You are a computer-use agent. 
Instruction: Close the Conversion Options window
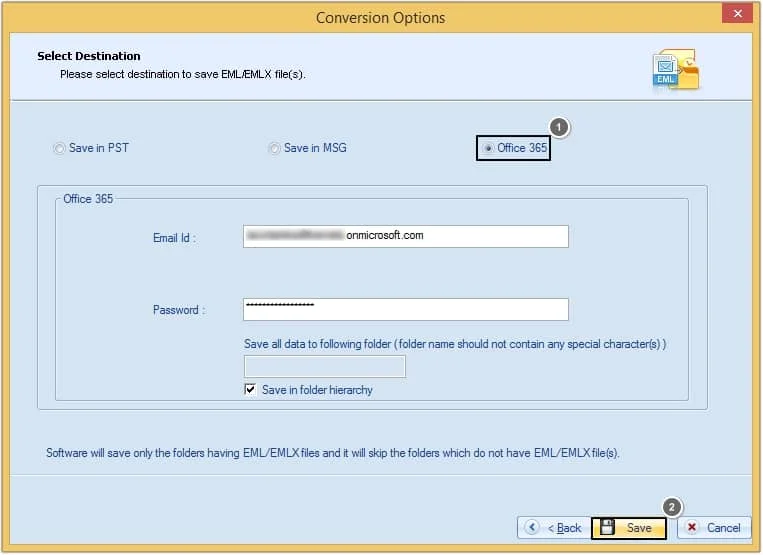(737, 14)
